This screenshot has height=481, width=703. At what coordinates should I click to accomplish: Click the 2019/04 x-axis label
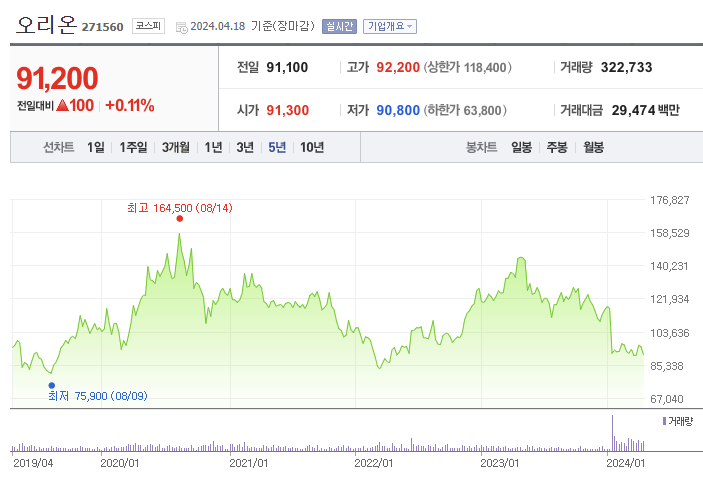33,463
